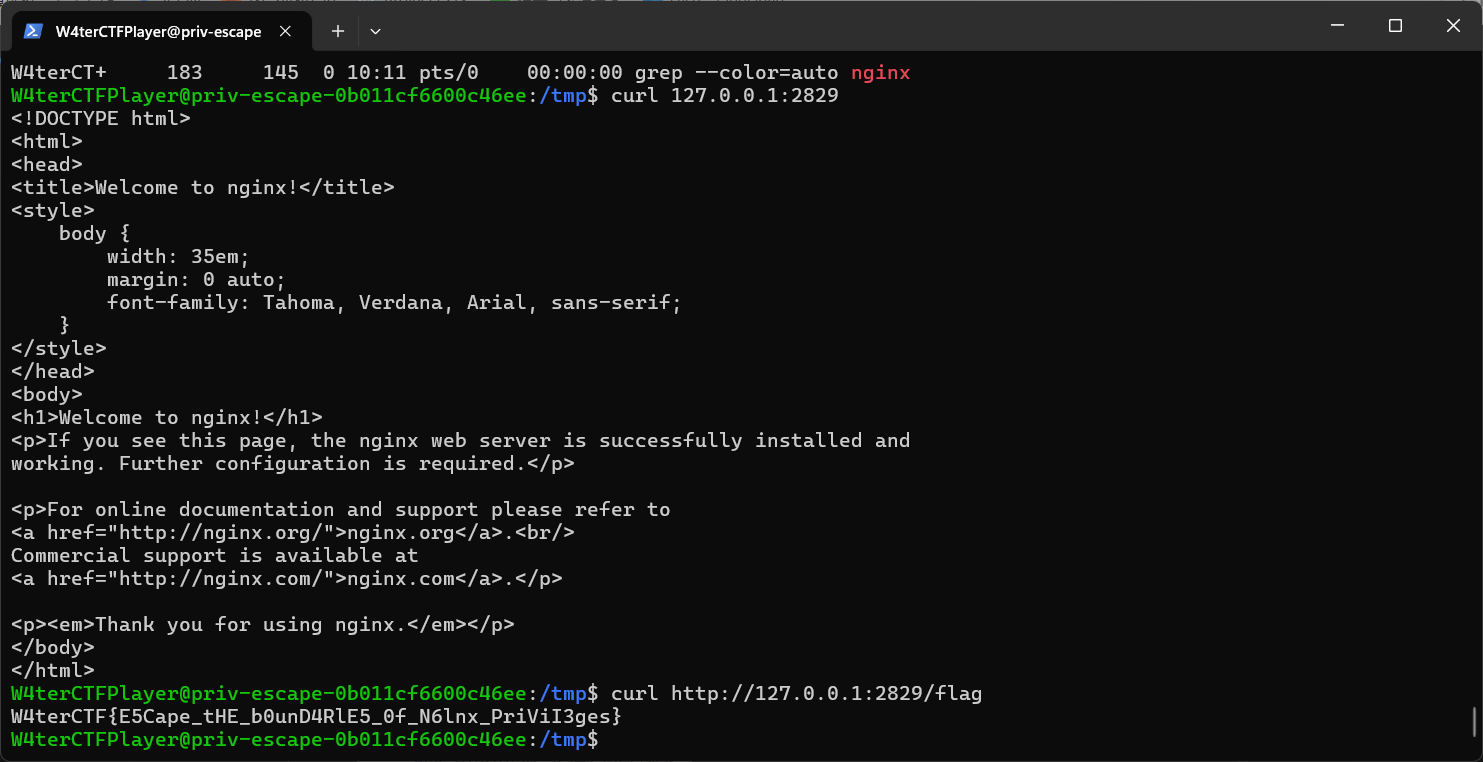Click the empty title bar area
The image size is (1483, 762).
tap(840, 26)
